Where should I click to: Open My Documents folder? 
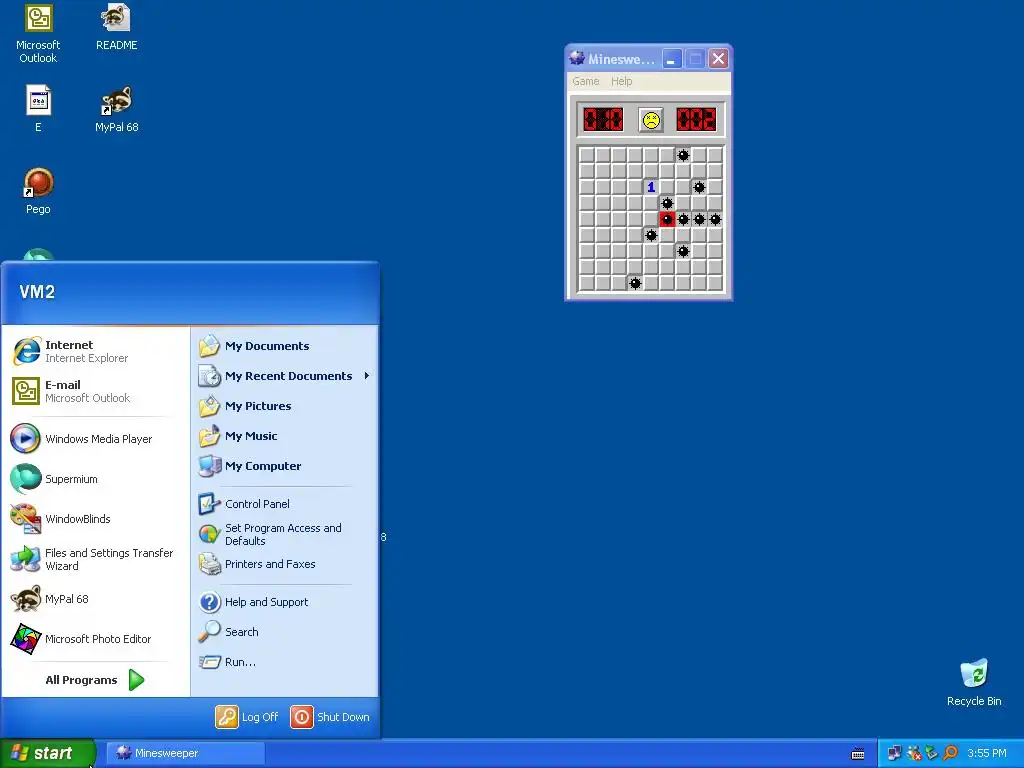(x=285, y=346)
